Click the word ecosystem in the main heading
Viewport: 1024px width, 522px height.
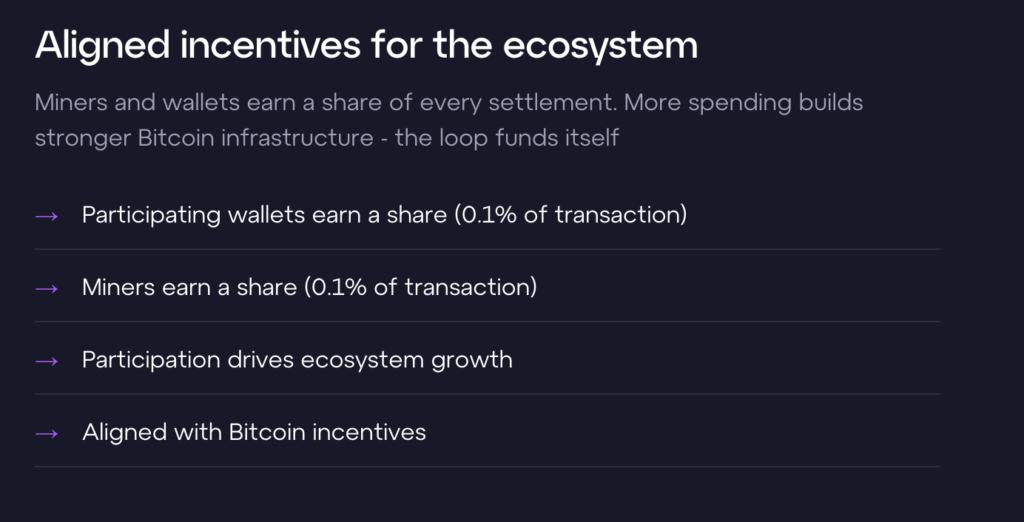(600, 47)
